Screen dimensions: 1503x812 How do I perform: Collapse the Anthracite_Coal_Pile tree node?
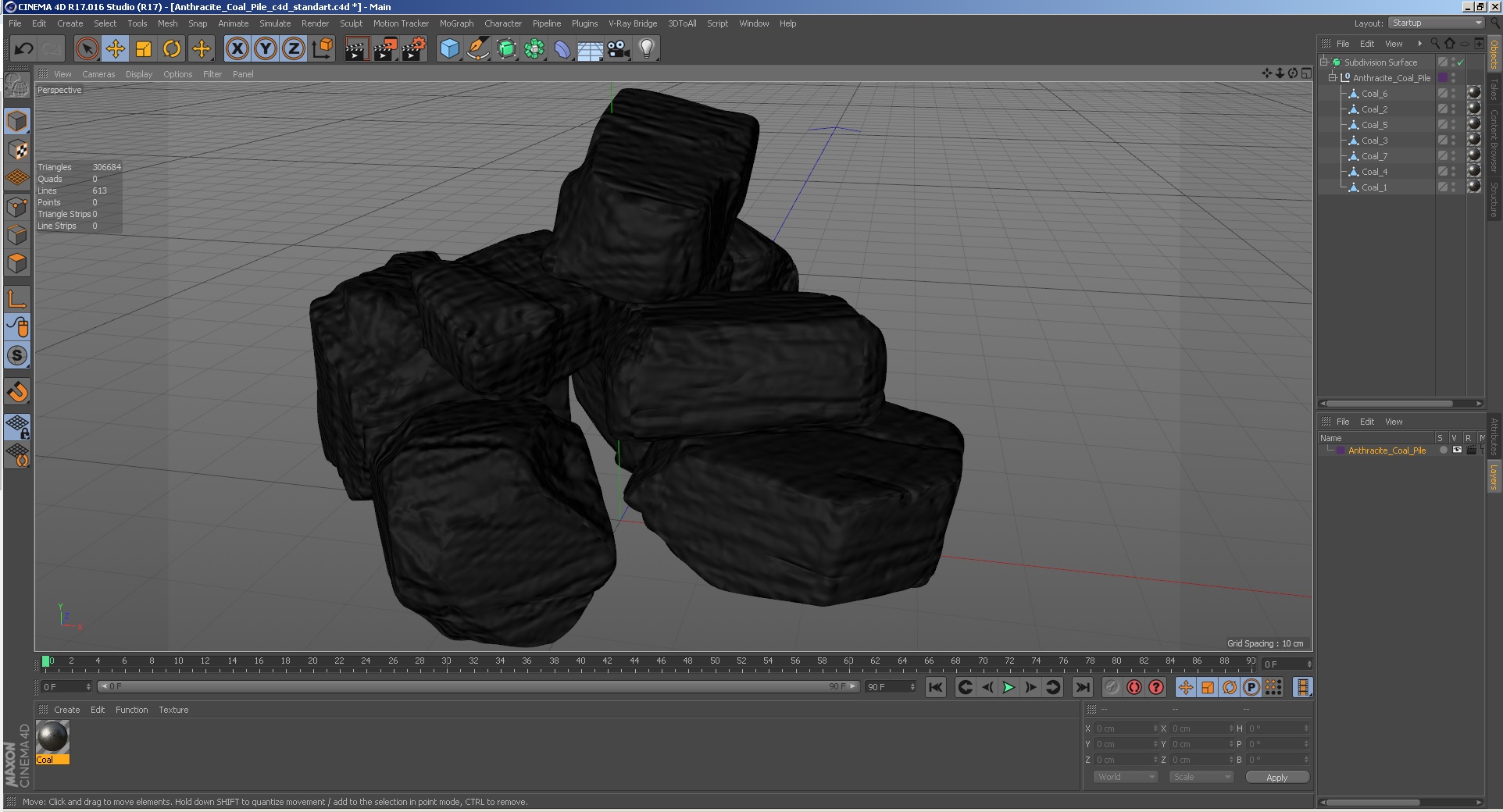pyautogui.click(x=1333, y=77)
